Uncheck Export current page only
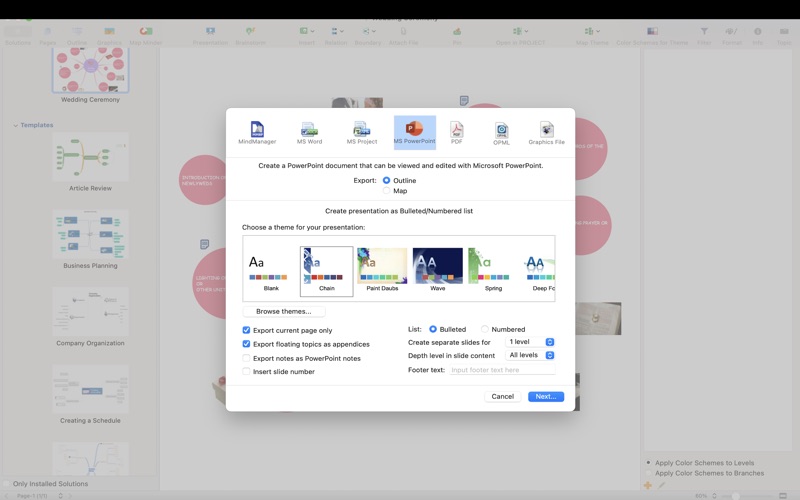 [x=246, y=330]
